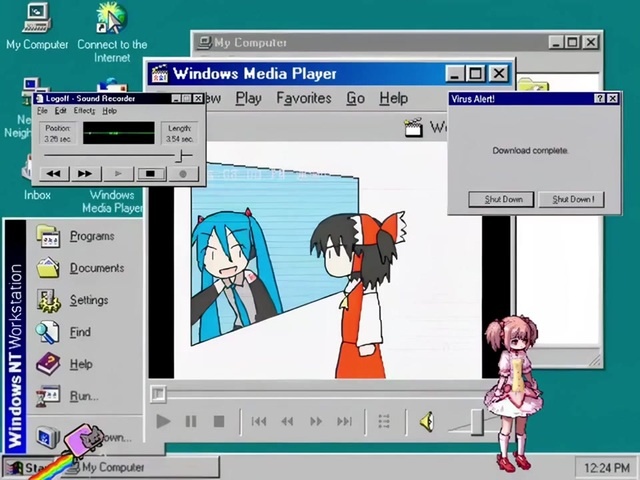Expand the Settings submenu in Start menu
640x480 pixels.
(88, 300)
